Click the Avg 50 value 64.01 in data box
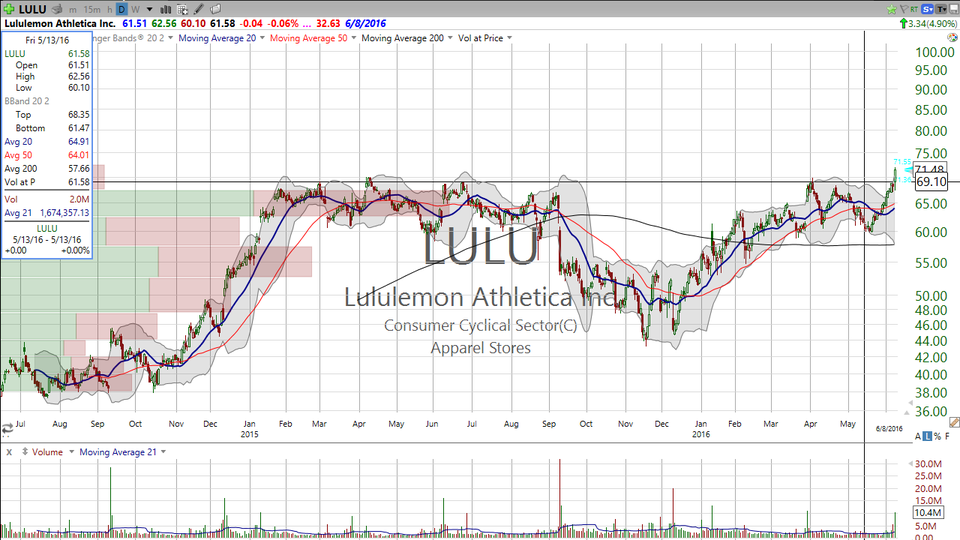Image resolution: width=960 pixels, height=540 pixels. [x=78, y=155]
